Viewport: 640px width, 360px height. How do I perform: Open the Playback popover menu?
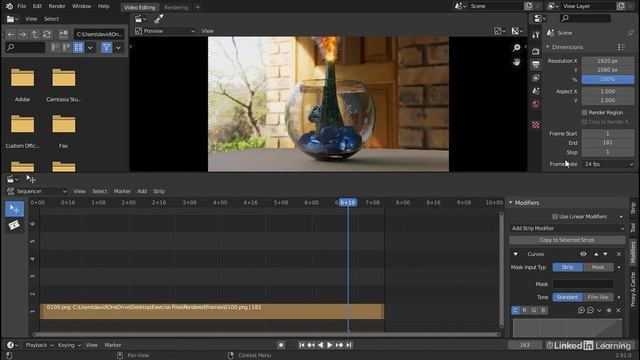click(39, 345)
